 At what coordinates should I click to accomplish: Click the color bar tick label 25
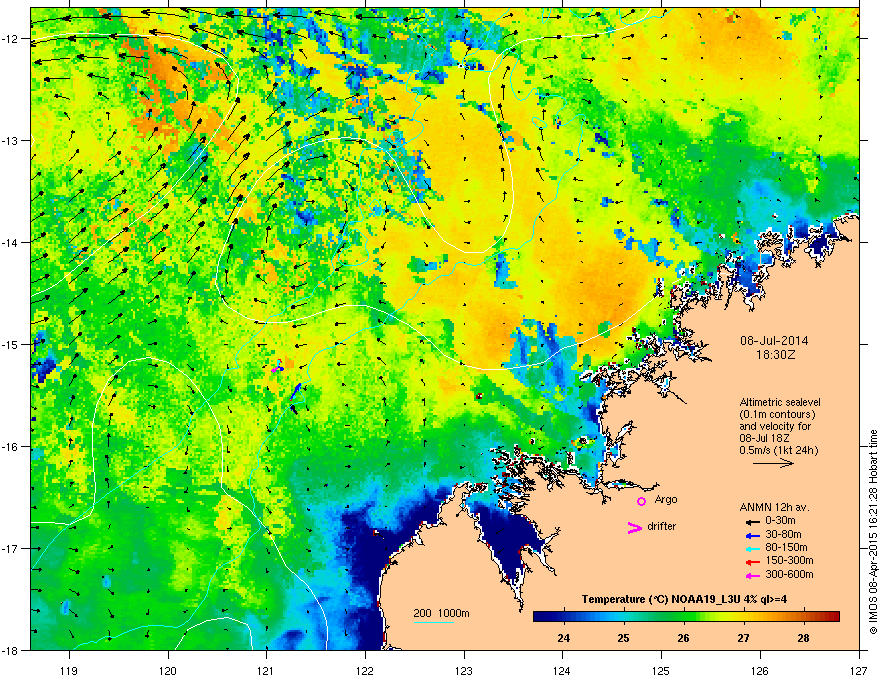pos(624,638)
